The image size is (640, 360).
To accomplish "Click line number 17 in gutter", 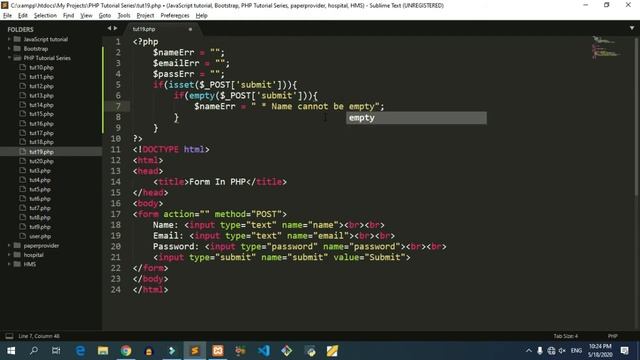I will click(x=116, y=214).
